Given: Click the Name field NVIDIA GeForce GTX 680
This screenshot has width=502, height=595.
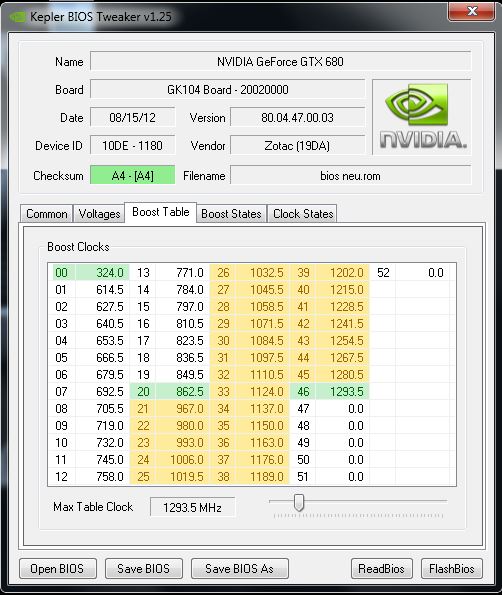Looking at the screenshot, I should (x=280, y=61).
